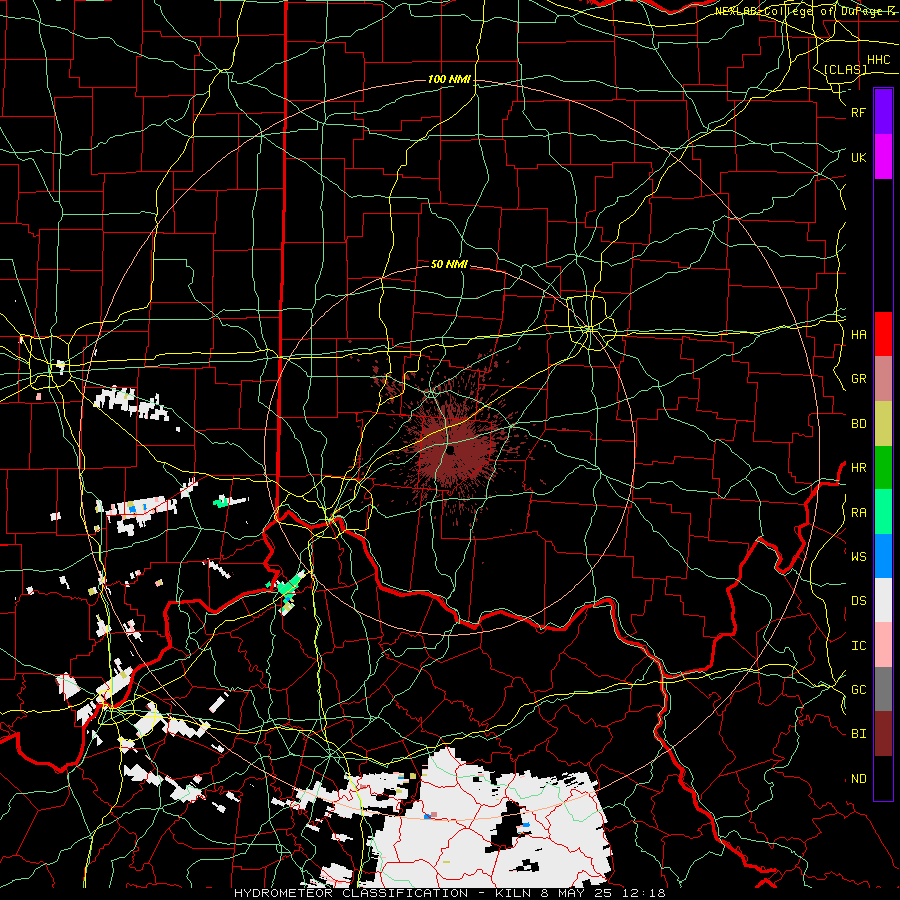
Task: Click the 50 NMI range ring label
Action: [x=449, y=264]
